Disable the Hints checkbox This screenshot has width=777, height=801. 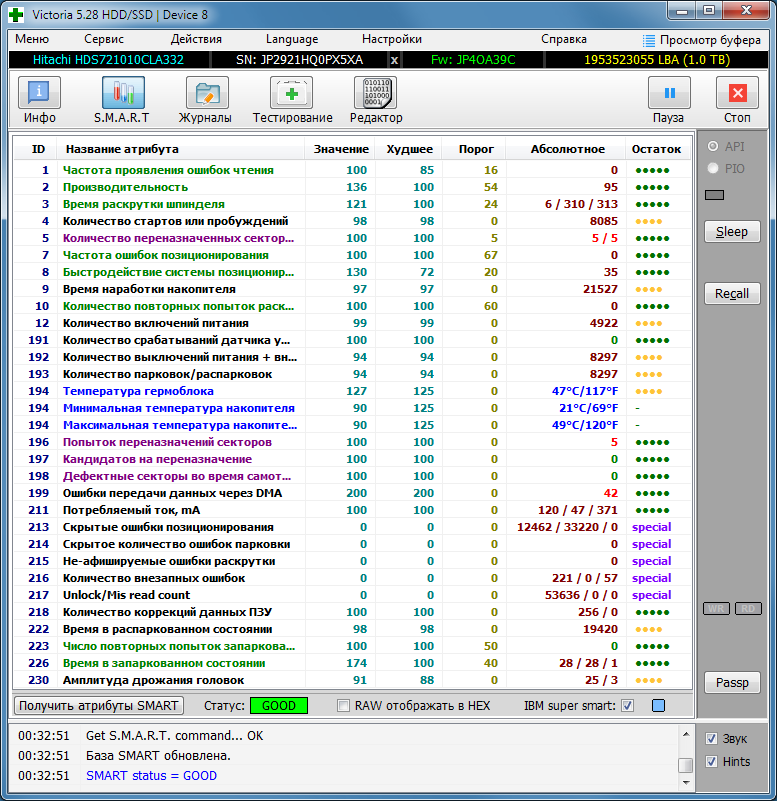[712, 762]
